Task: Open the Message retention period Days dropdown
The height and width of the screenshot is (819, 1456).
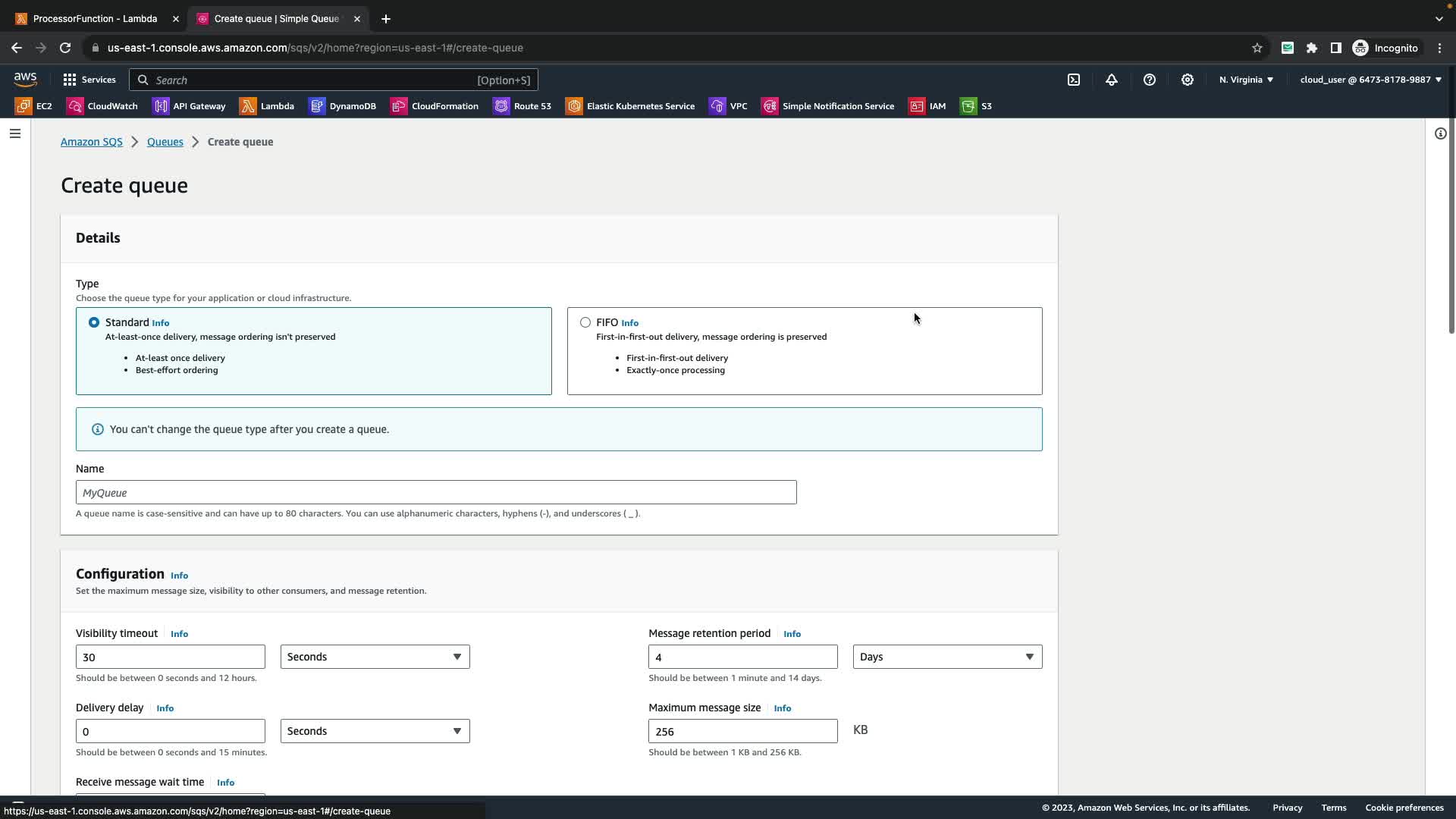Action: (947, 657)
